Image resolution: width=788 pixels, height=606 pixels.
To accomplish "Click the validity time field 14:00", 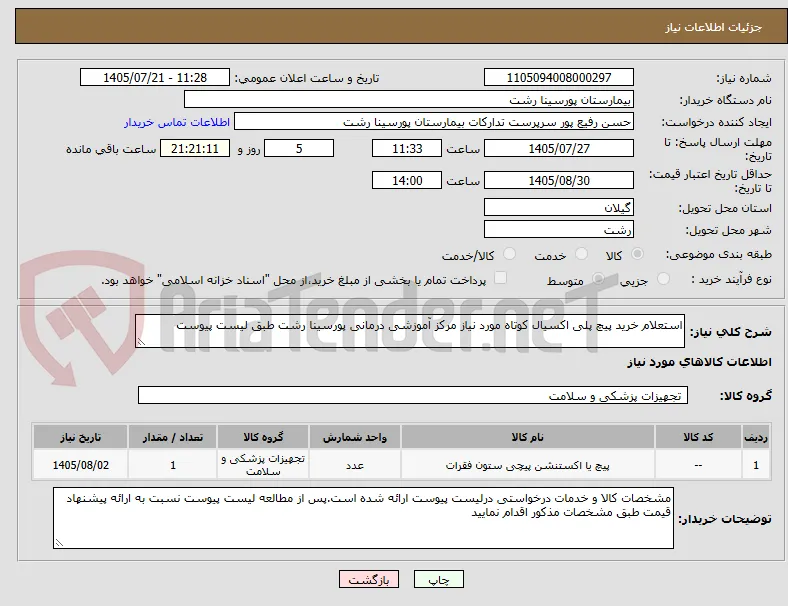I will (407, 180).
